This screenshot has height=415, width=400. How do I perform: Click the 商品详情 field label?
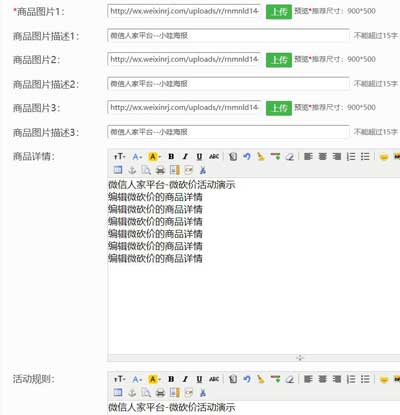(x=33, y=156)
